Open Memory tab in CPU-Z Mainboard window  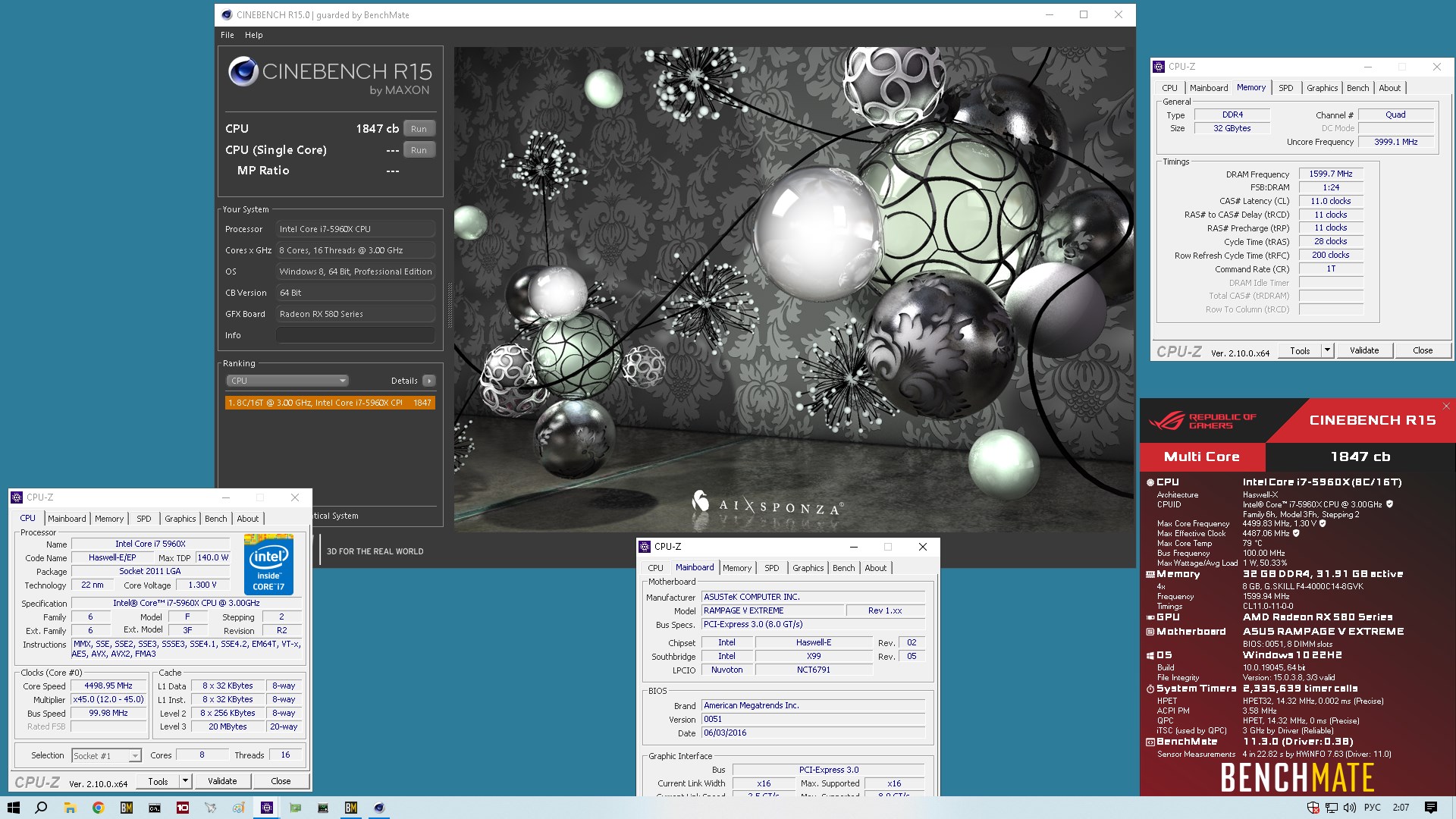click(737, 568)
